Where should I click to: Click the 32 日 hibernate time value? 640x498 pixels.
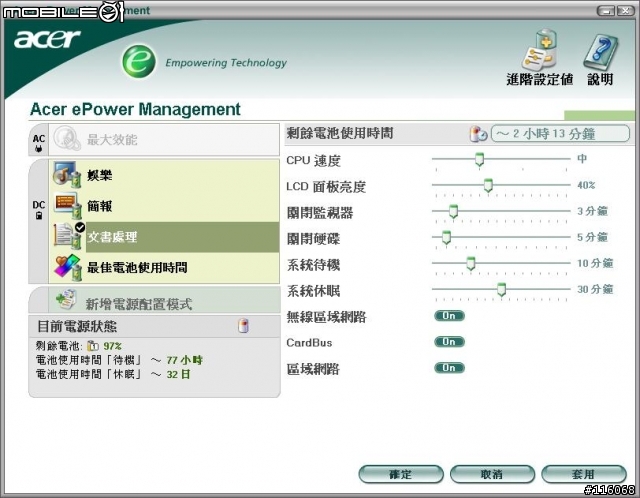pos(178,374)
